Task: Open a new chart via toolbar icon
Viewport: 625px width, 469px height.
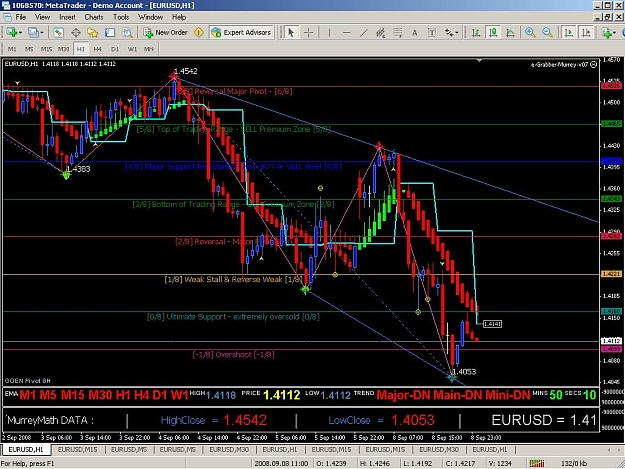Action: click(x=11, y=32)
